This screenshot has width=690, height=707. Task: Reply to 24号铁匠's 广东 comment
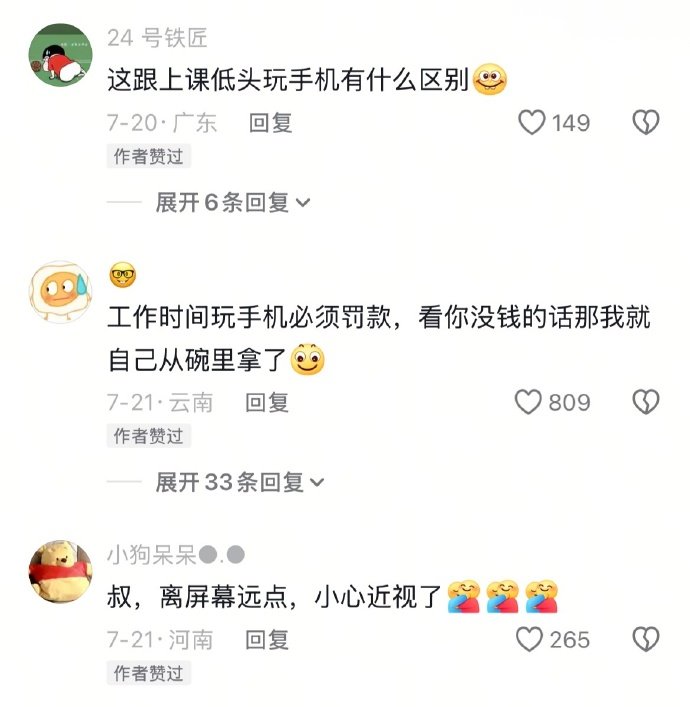coord(271,123)
